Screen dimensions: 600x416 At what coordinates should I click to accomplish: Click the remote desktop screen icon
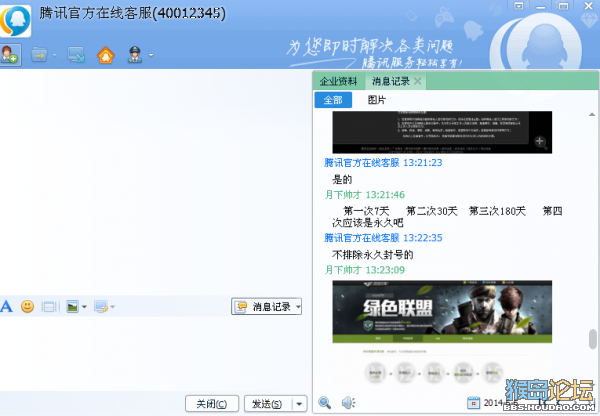click(x=76, y=55)
